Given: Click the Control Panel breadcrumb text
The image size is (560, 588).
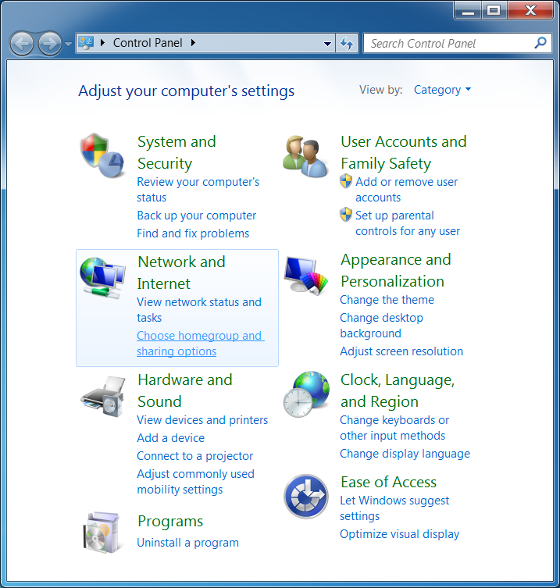Looking at the screenshot, I should click(148, 43).
